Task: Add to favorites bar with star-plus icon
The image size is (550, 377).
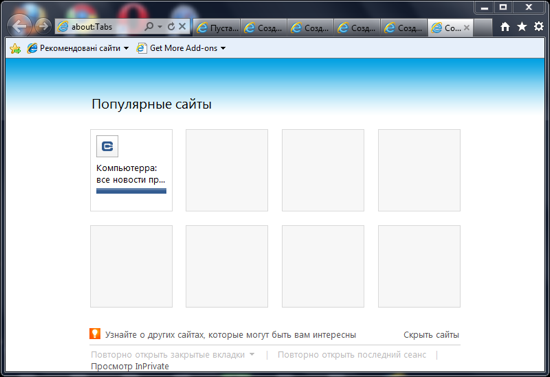Action: pos(15,48)
